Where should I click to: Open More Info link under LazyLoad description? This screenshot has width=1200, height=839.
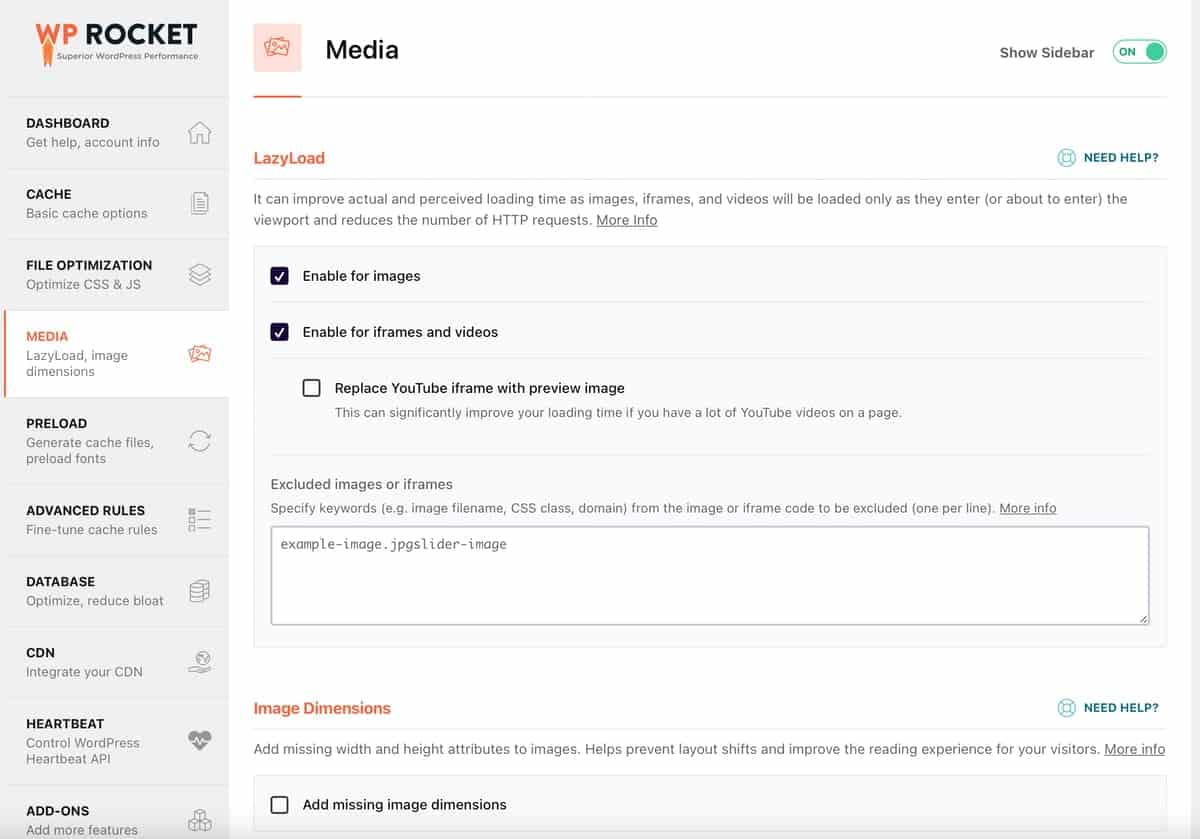pos(627,220)
